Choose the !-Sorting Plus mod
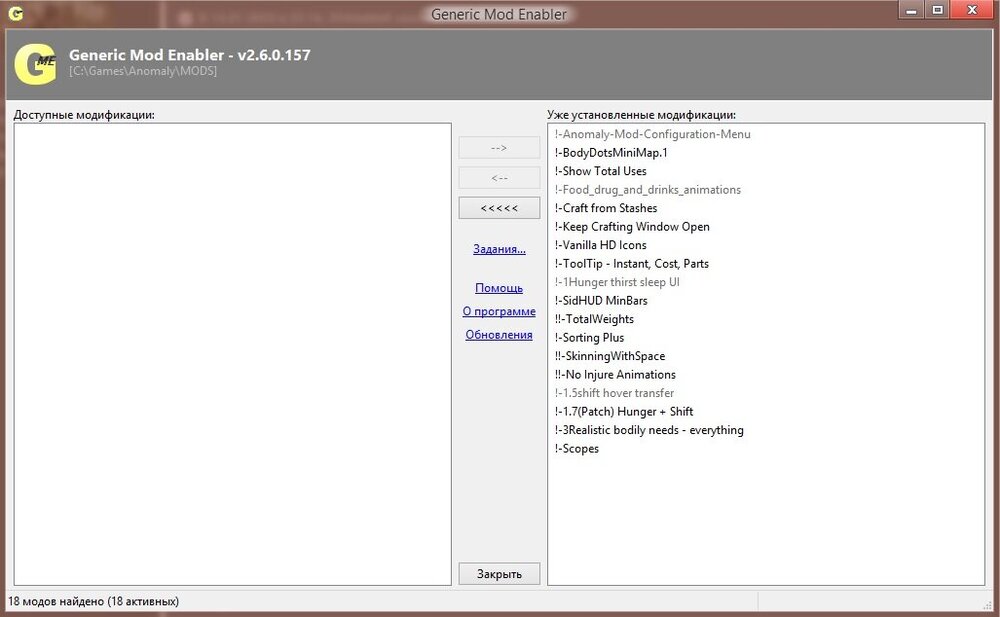This screenshot has height=617, width=1000. [x=589, y=338]
